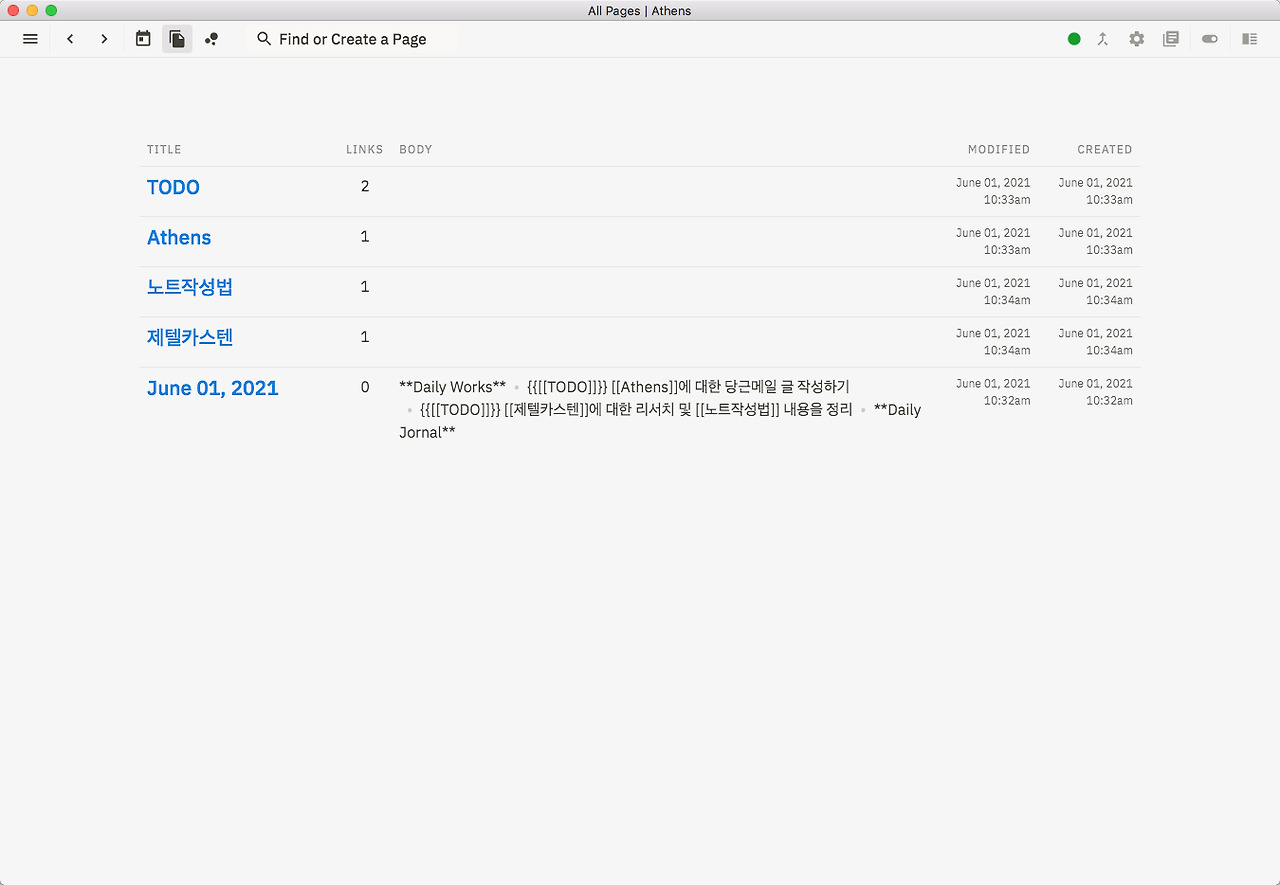Toggle the right sidebar panel icon
The height and width of the screenshot is (885, 1280).
[x=1250, y=39]
